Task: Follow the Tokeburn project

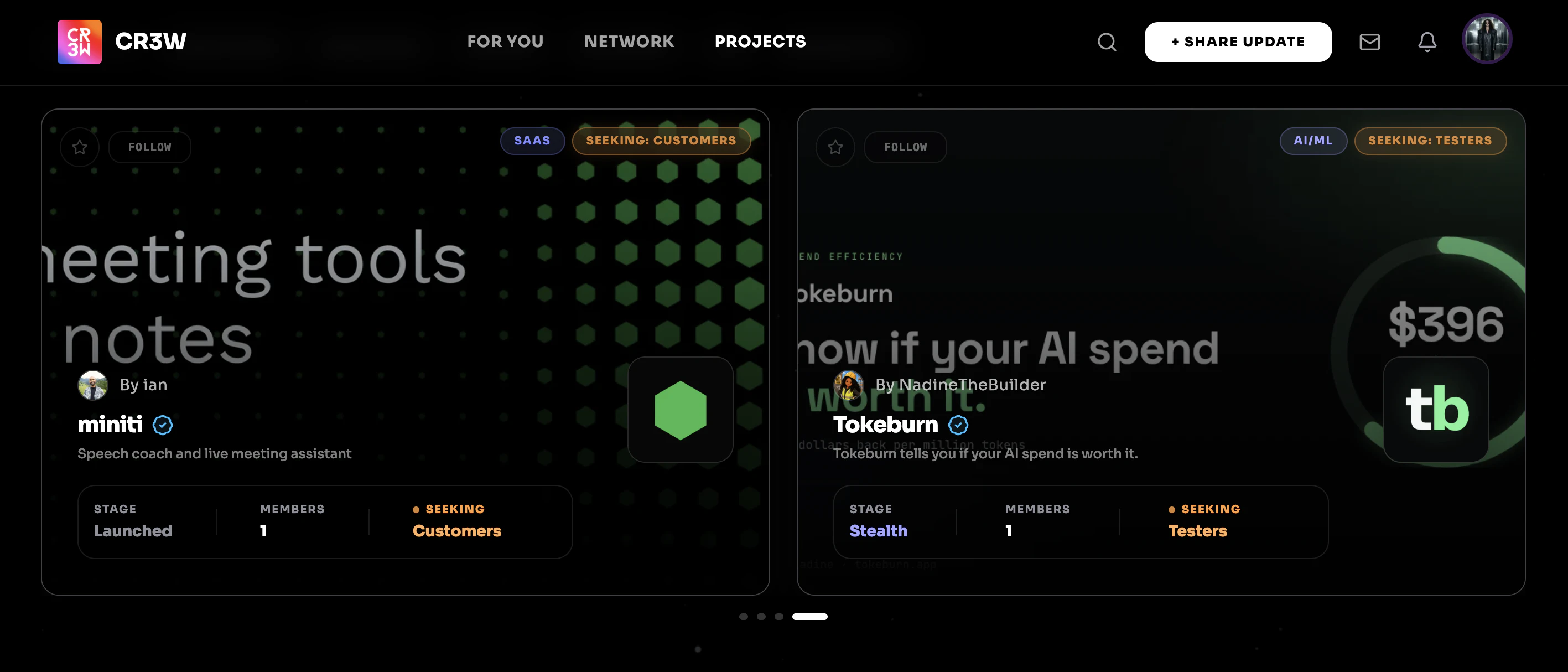Action: [906, 147]
